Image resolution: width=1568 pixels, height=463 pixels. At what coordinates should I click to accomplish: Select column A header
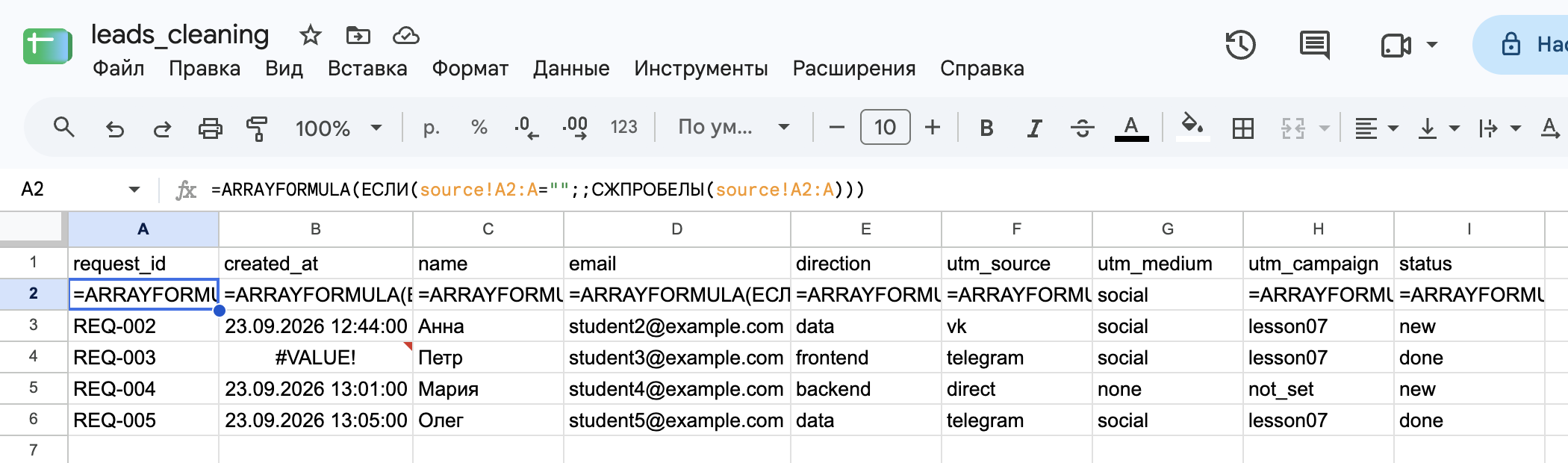pyautogui.click(x=143, y=229)
